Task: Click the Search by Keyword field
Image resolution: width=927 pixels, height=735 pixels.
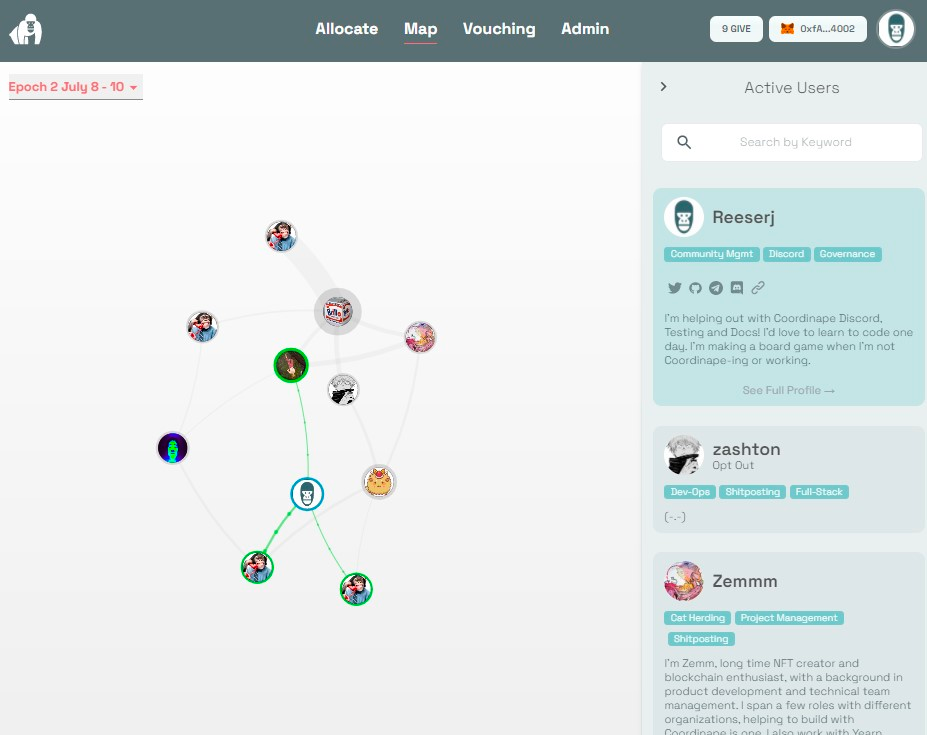Action: click(x=792, y=142)
